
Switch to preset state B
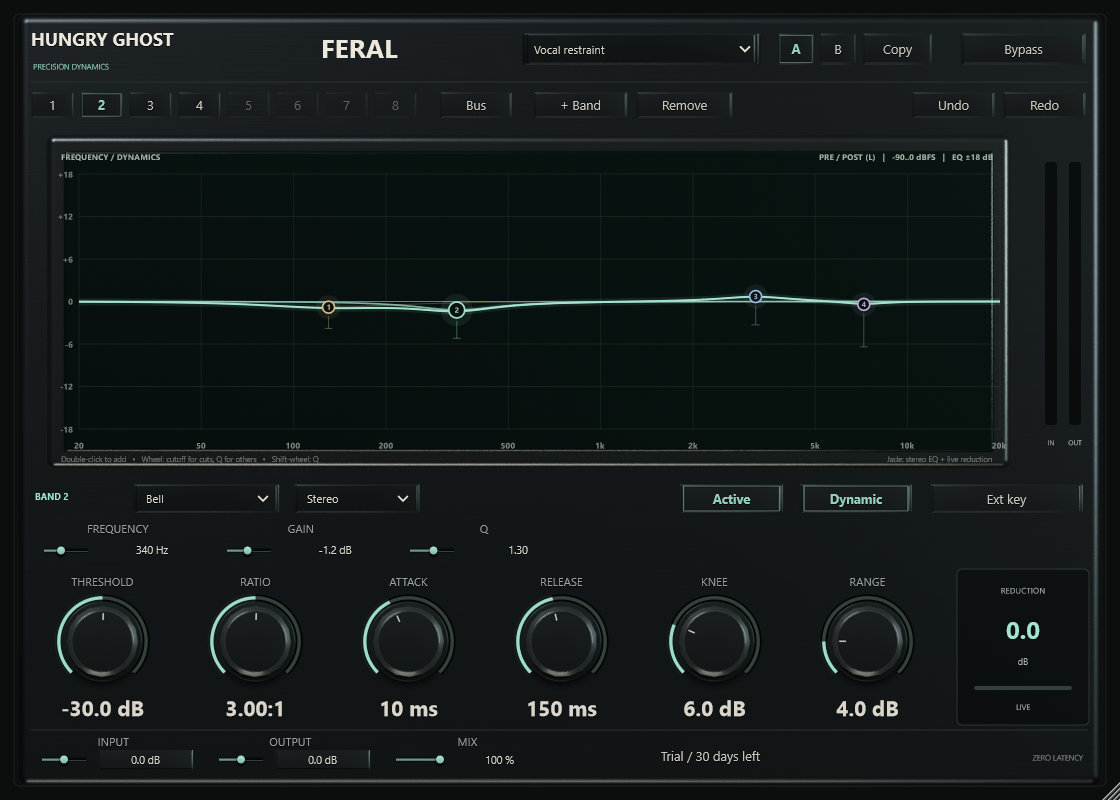tap(837, 49)
